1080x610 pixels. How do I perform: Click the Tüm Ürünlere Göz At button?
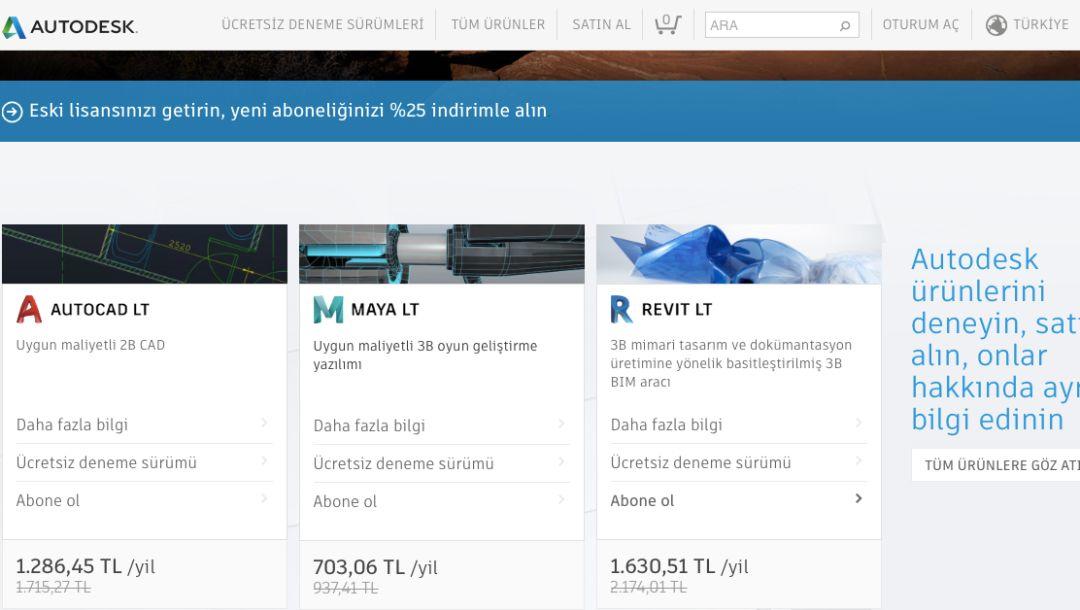coord(996,465)
